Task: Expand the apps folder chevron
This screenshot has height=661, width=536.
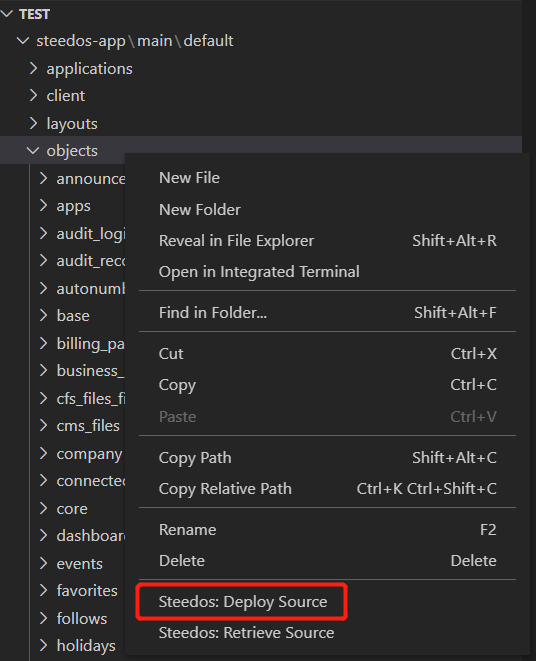Action: 43,206
